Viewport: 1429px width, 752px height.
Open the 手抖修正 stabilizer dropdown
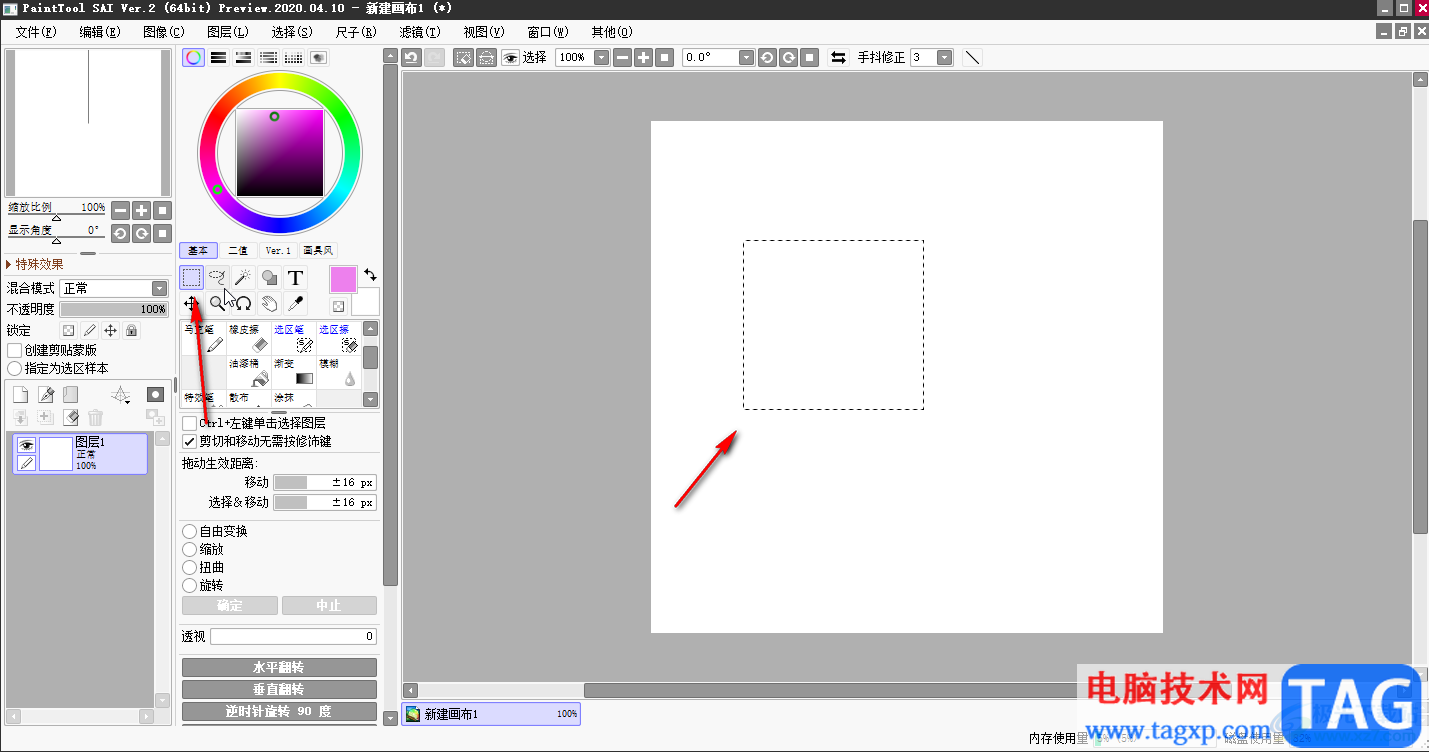pos(945,58)
